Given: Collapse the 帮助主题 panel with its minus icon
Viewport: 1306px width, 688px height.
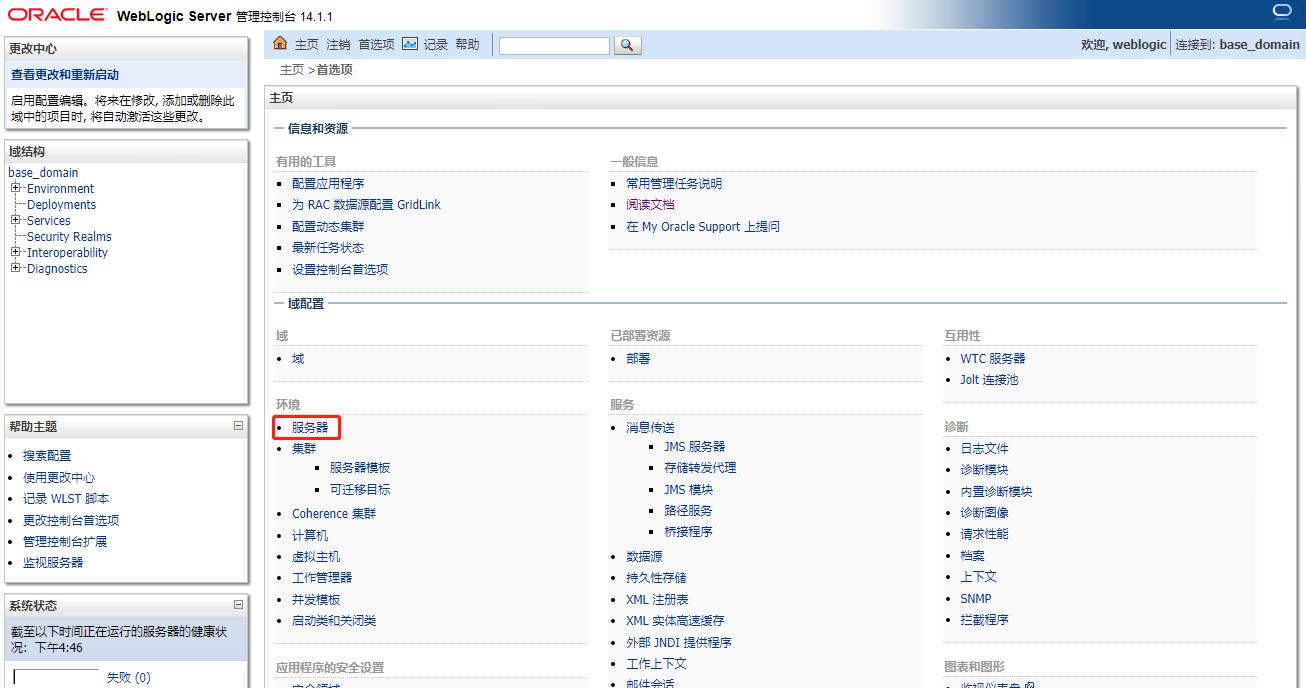Looking at the screenshot, I should pos(238,425).
